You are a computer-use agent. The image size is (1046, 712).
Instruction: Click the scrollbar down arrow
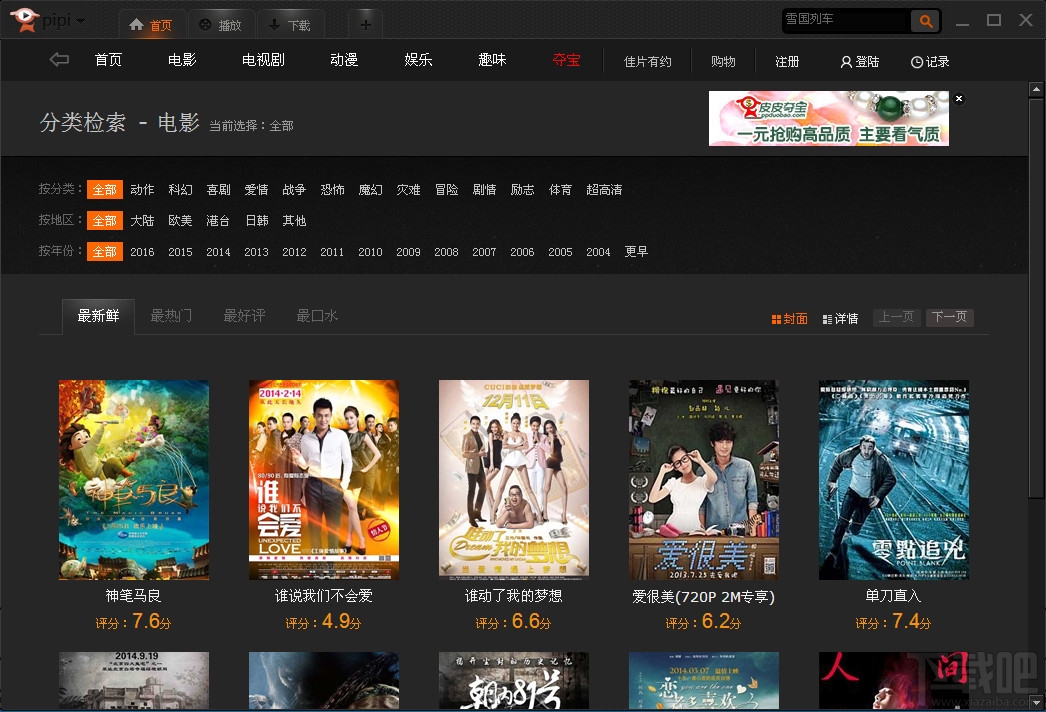pos(1036,702)
